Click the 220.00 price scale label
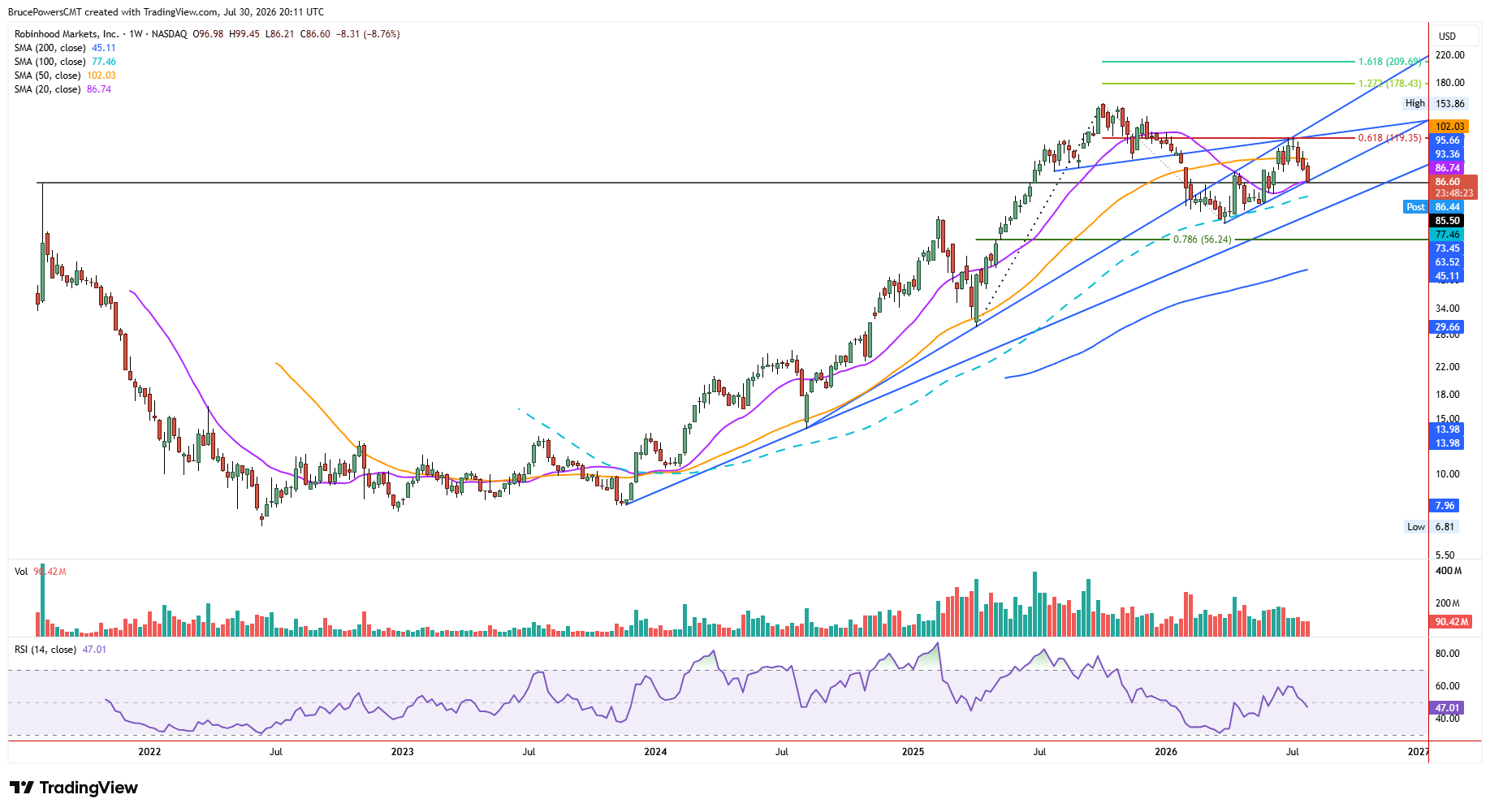This screenshot has width=1490, height=812. pos(1450,55)
